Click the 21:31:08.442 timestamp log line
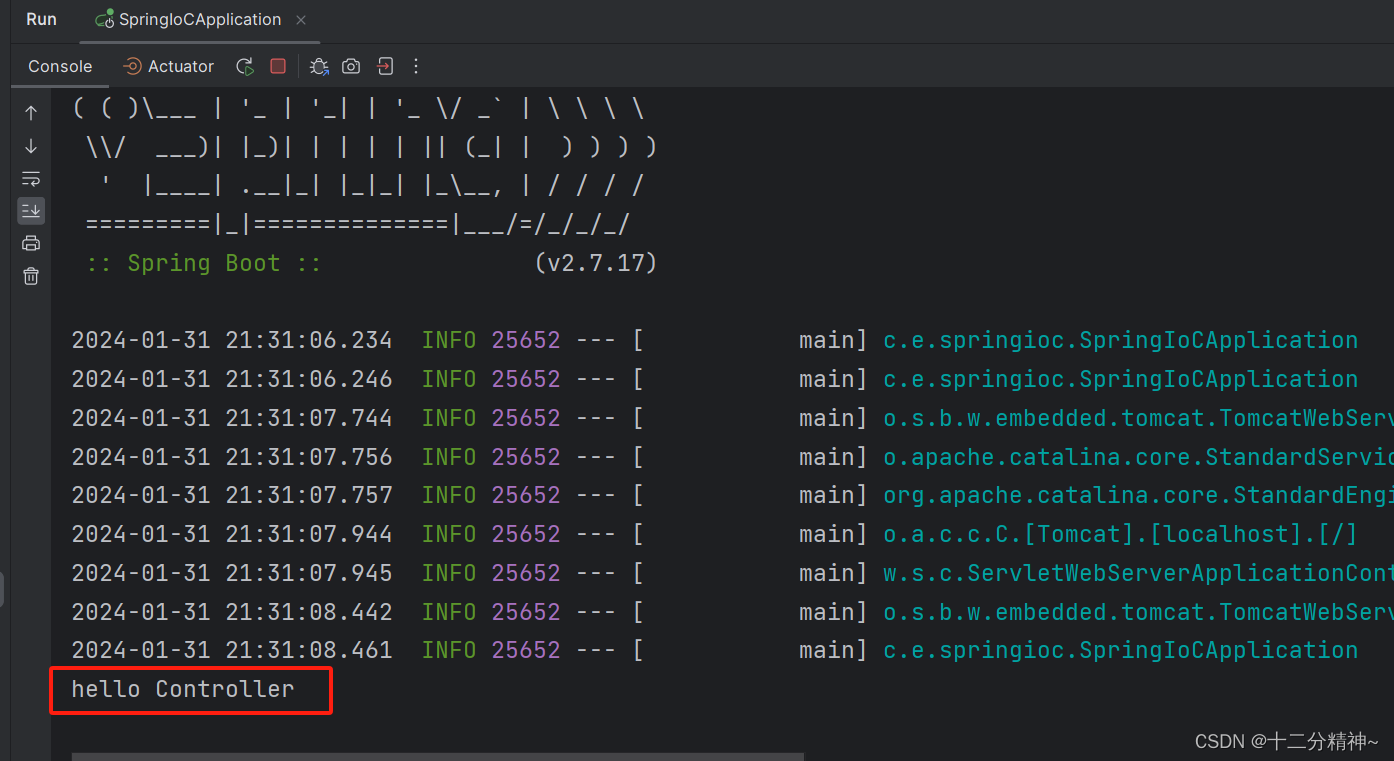The height and width of the screenshot is (761, 1394). 732,612
